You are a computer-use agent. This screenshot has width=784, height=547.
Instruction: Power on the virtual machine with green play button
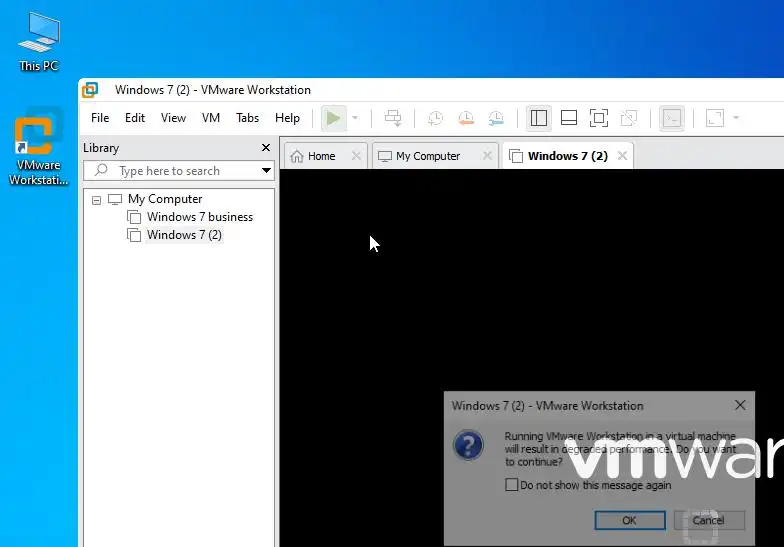[x=334, y=118]
